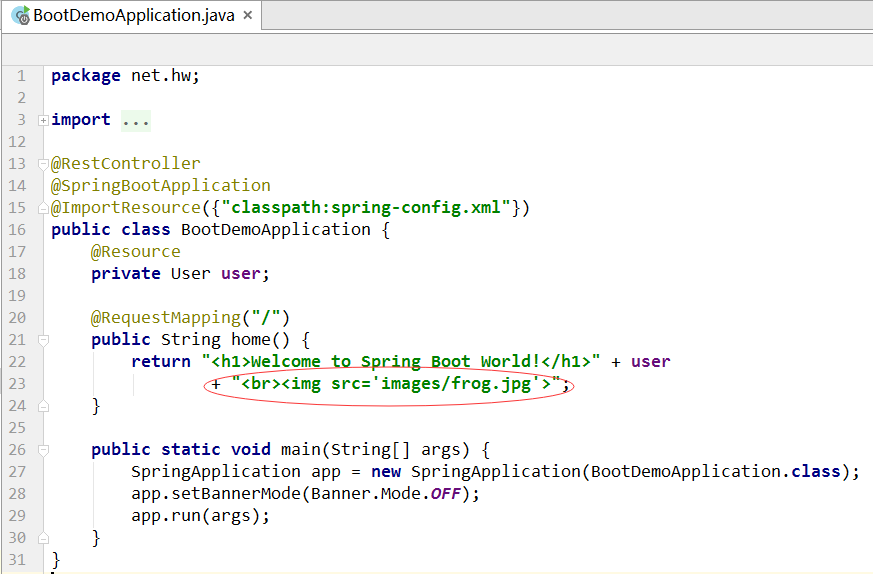Click 'void' keyword on line 26

pyautogui.click(x=251, y=449)
